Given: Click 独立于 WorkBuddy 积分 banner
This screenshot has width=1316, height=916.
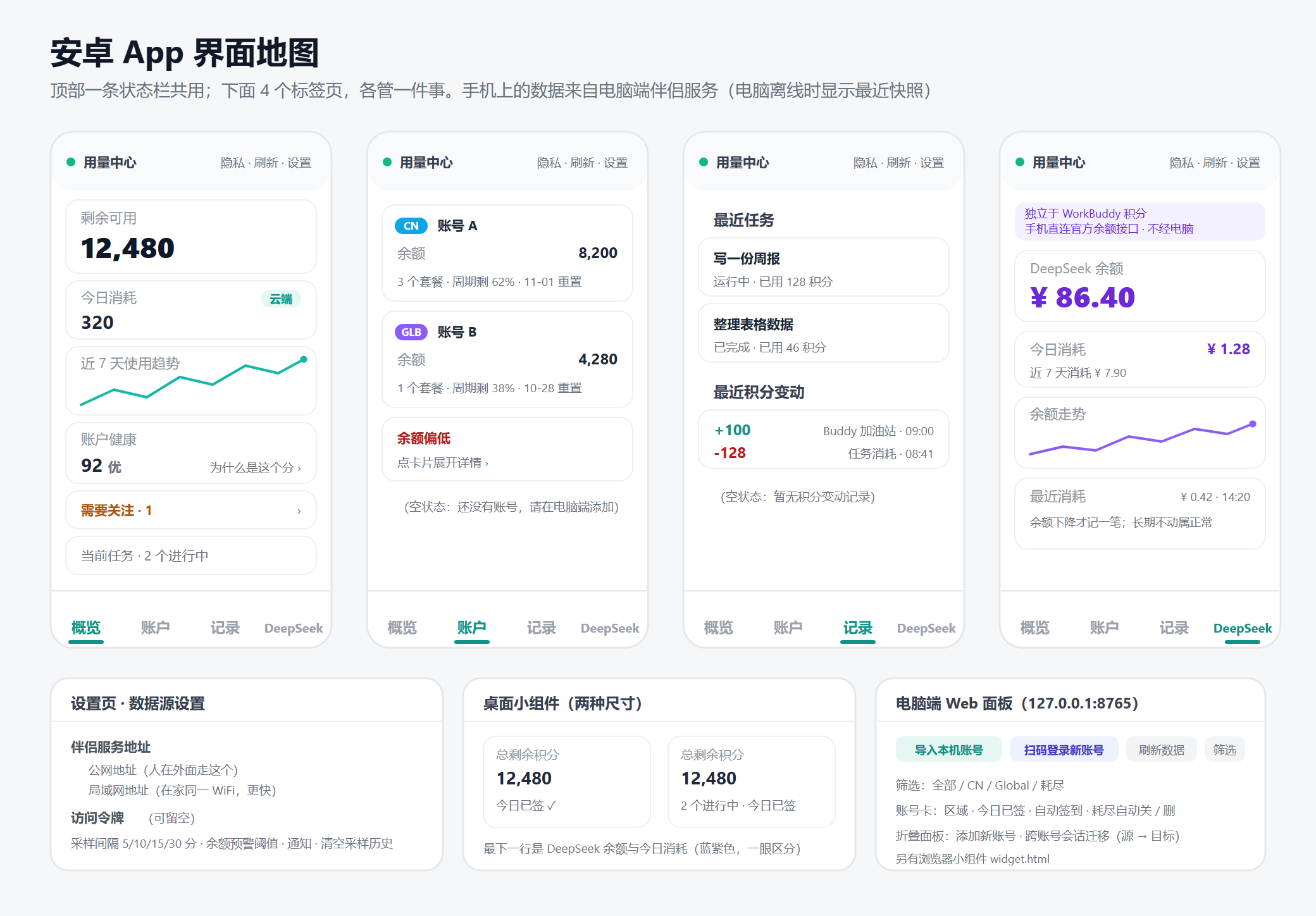Looking at the screenshot, I should [x=1140, y=221].
